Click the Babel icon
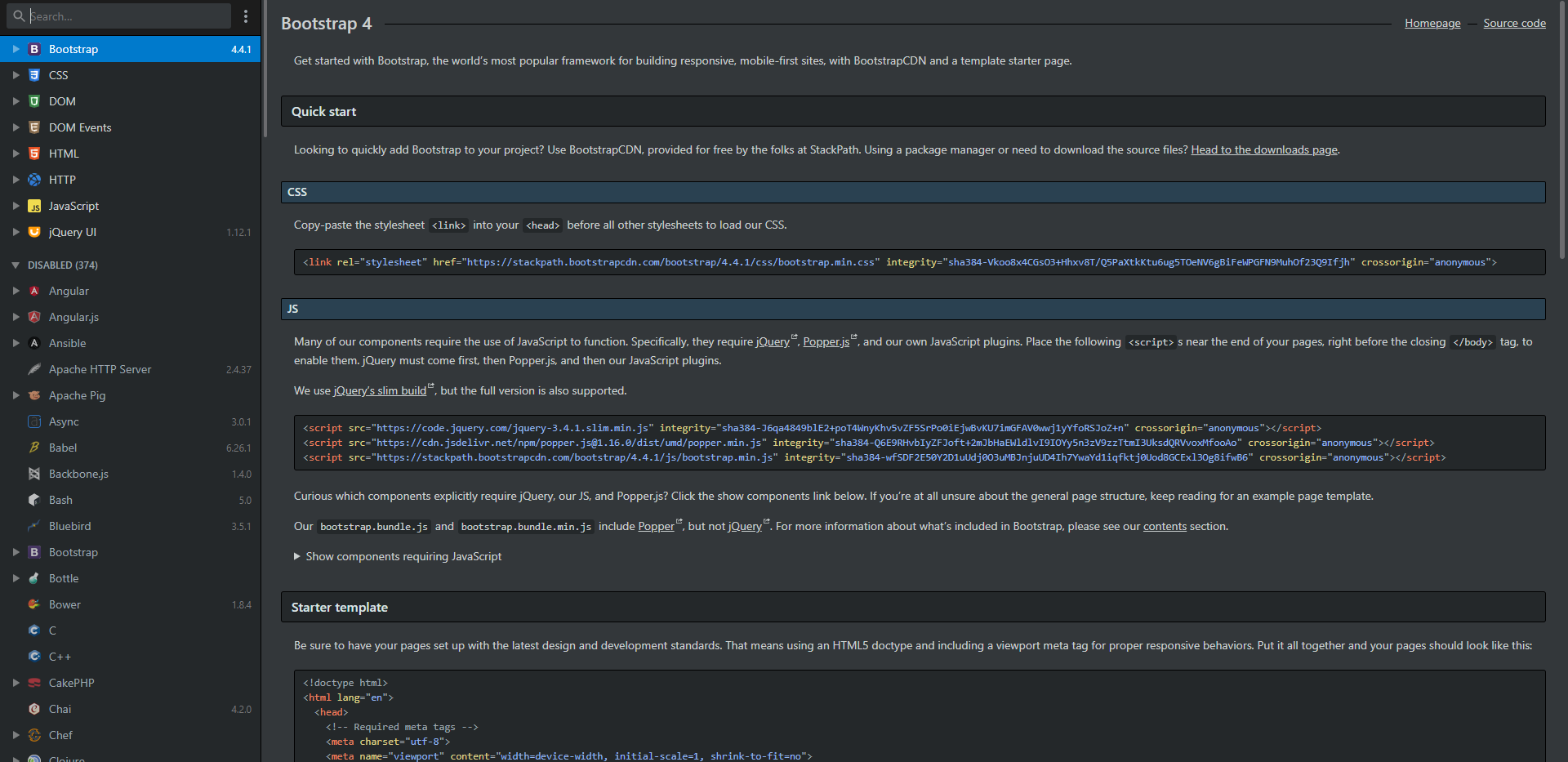The image size is (1568, 762). click(x=34, y=448)
